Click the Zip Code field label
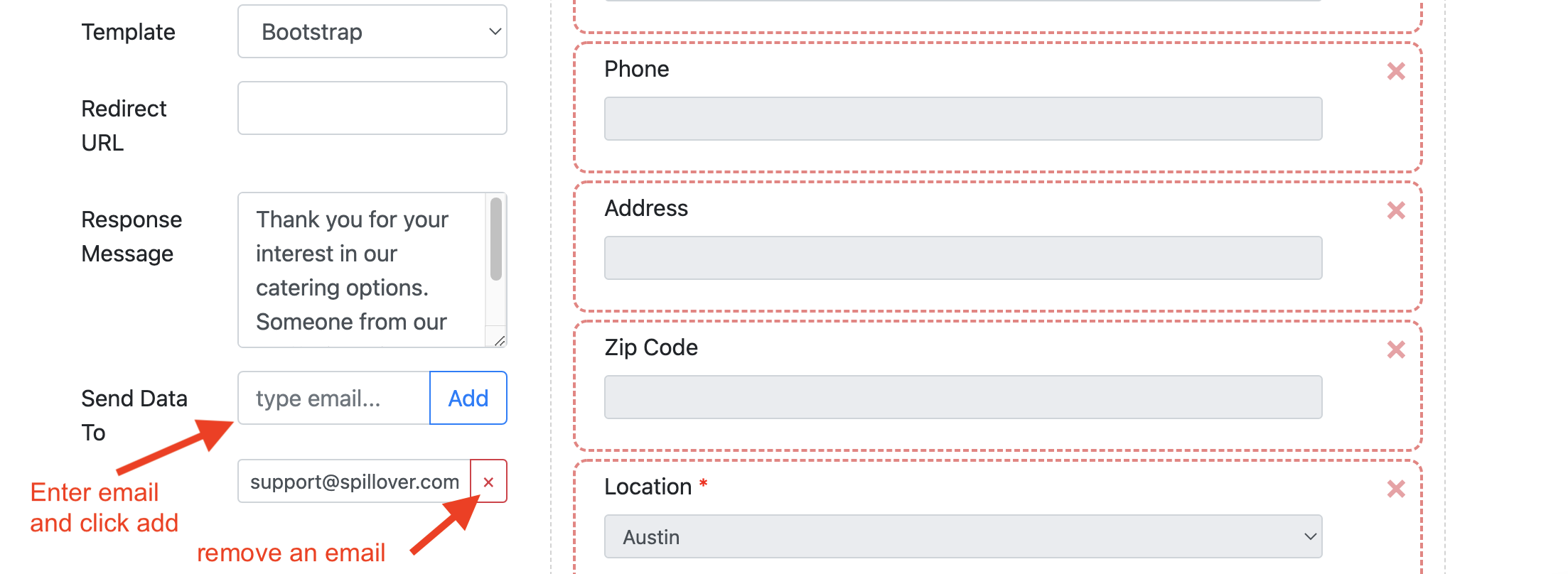The height and width of the screenshot is (574, 1568). [x=651, y=347]
